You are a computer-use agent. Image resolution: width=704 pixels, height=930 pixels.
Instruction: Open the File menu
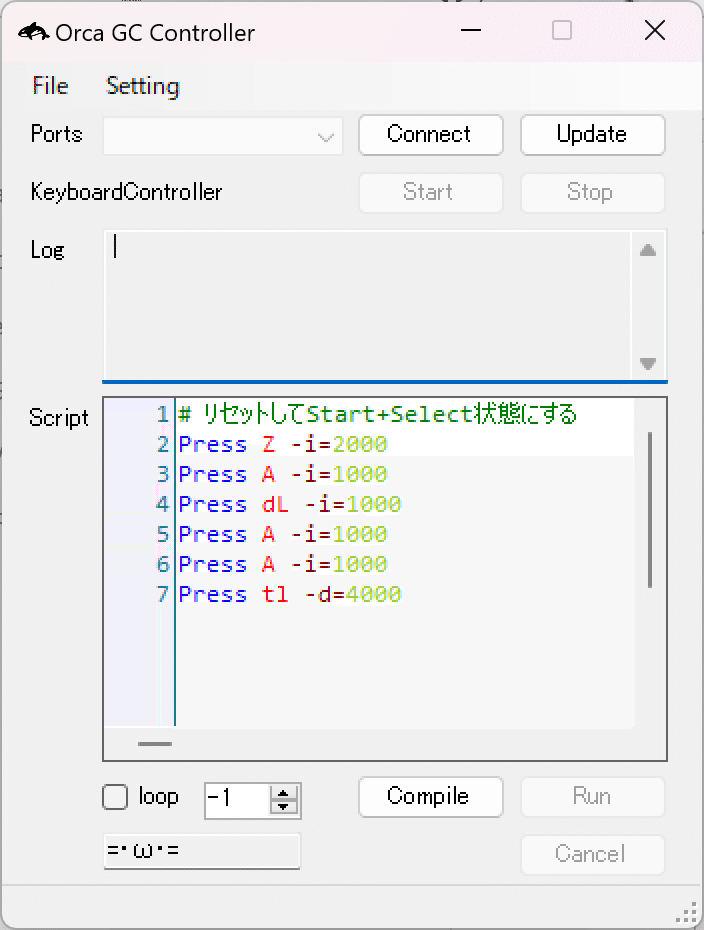(50, 86)
